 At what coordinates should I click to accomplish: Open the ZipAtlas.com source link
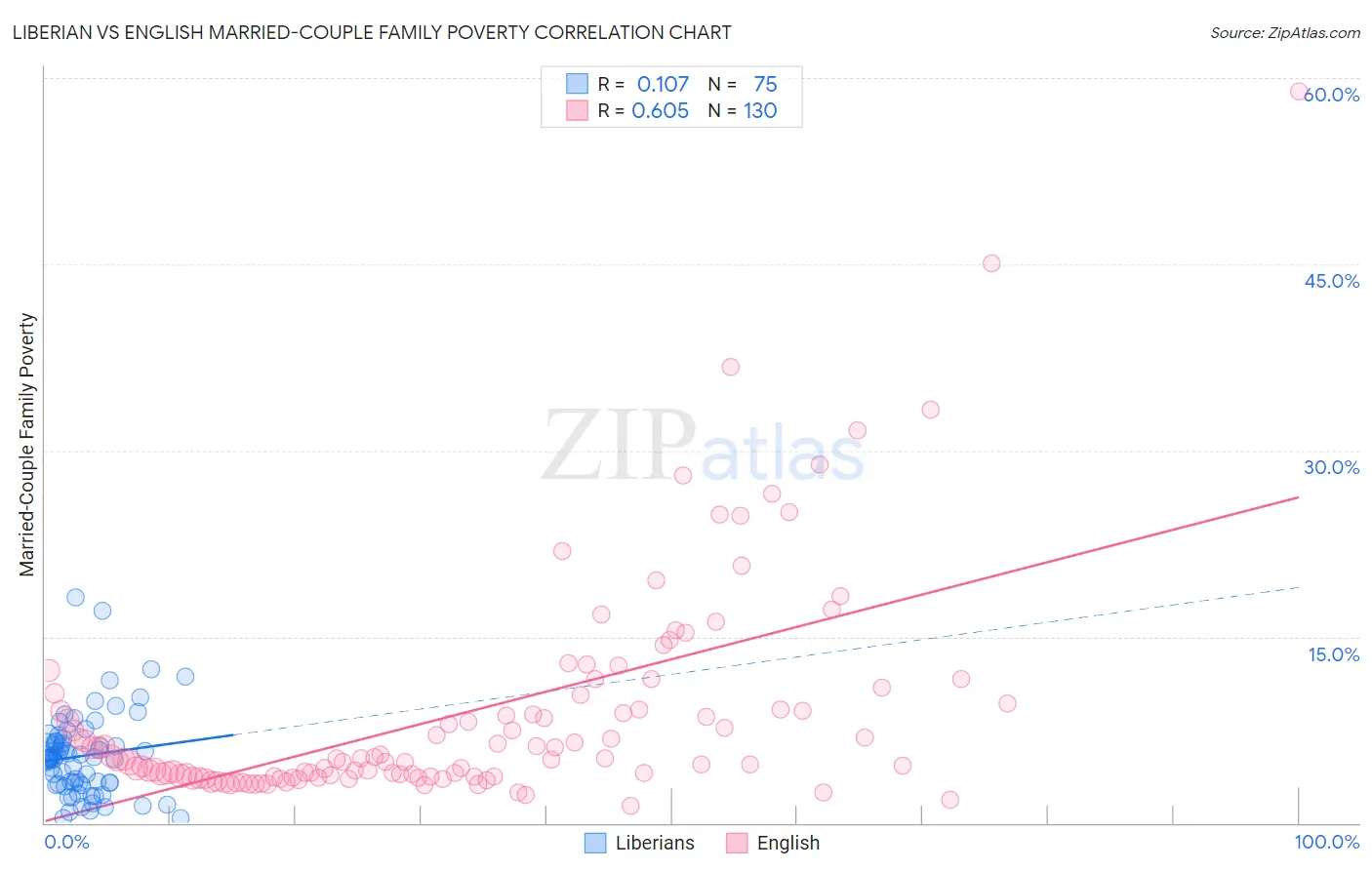click(x=1285, y=32)
